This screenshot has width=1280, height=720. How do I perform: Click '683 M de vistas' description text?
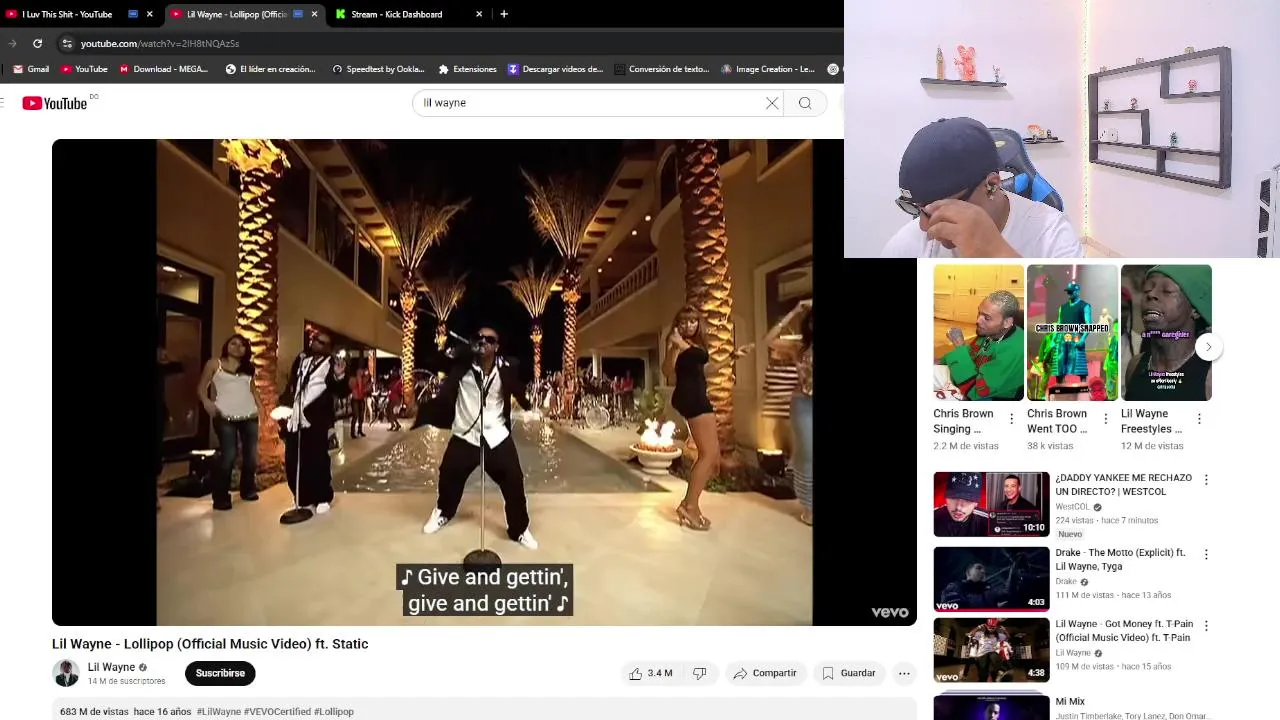point(94,712)
